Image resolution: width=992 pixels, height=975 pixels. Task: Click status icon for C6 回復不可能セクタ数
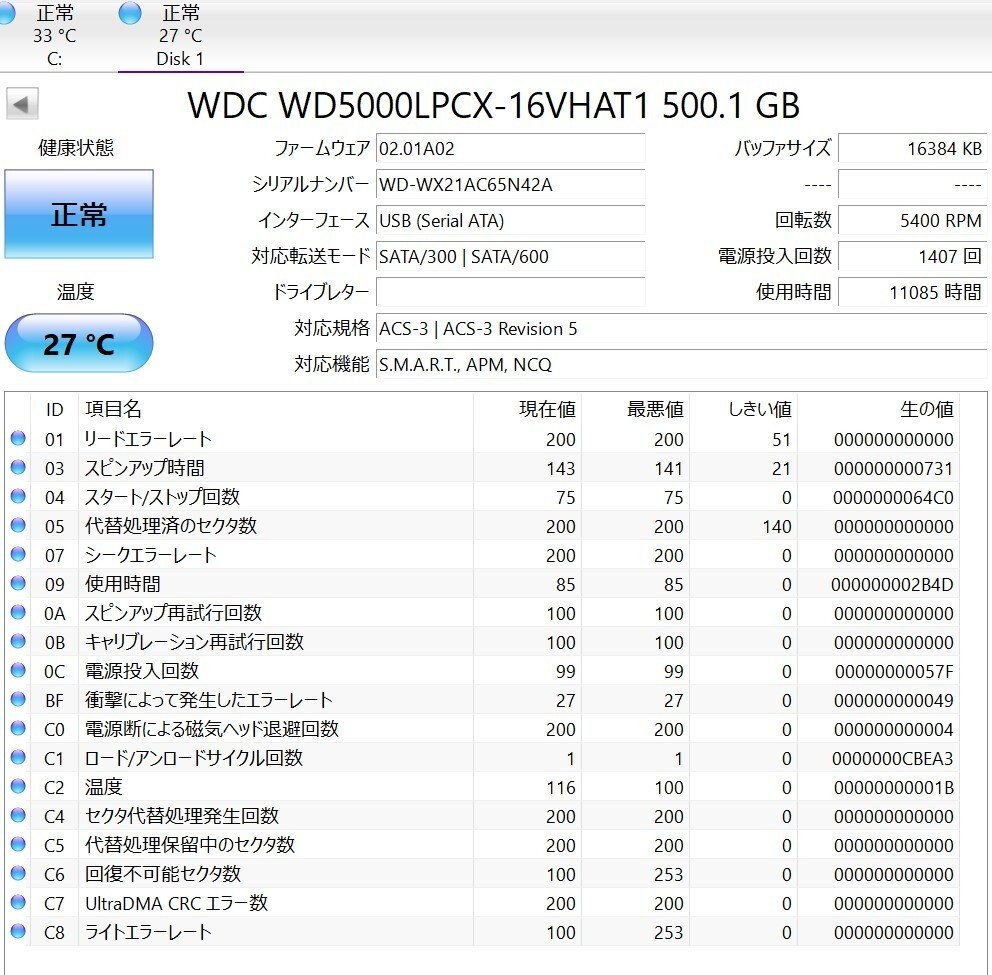18,873
